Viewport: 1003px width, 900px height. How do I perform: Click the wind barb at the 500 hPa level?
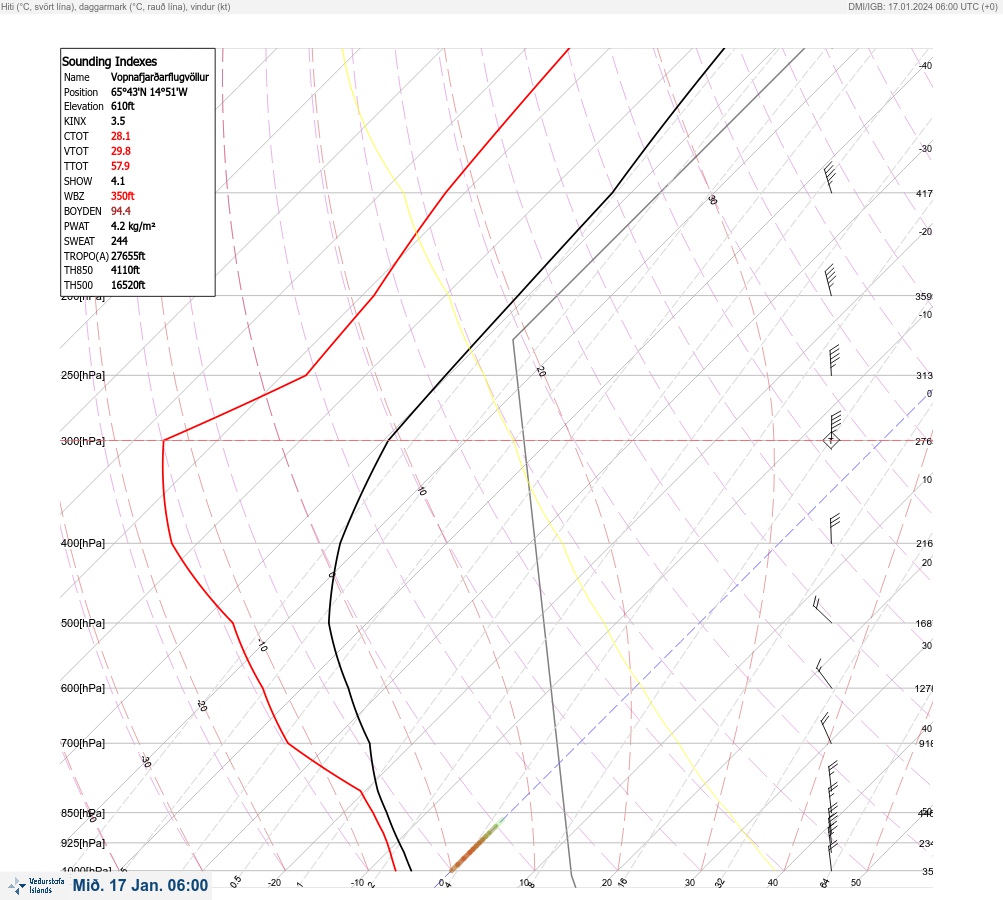coord(823,610)
